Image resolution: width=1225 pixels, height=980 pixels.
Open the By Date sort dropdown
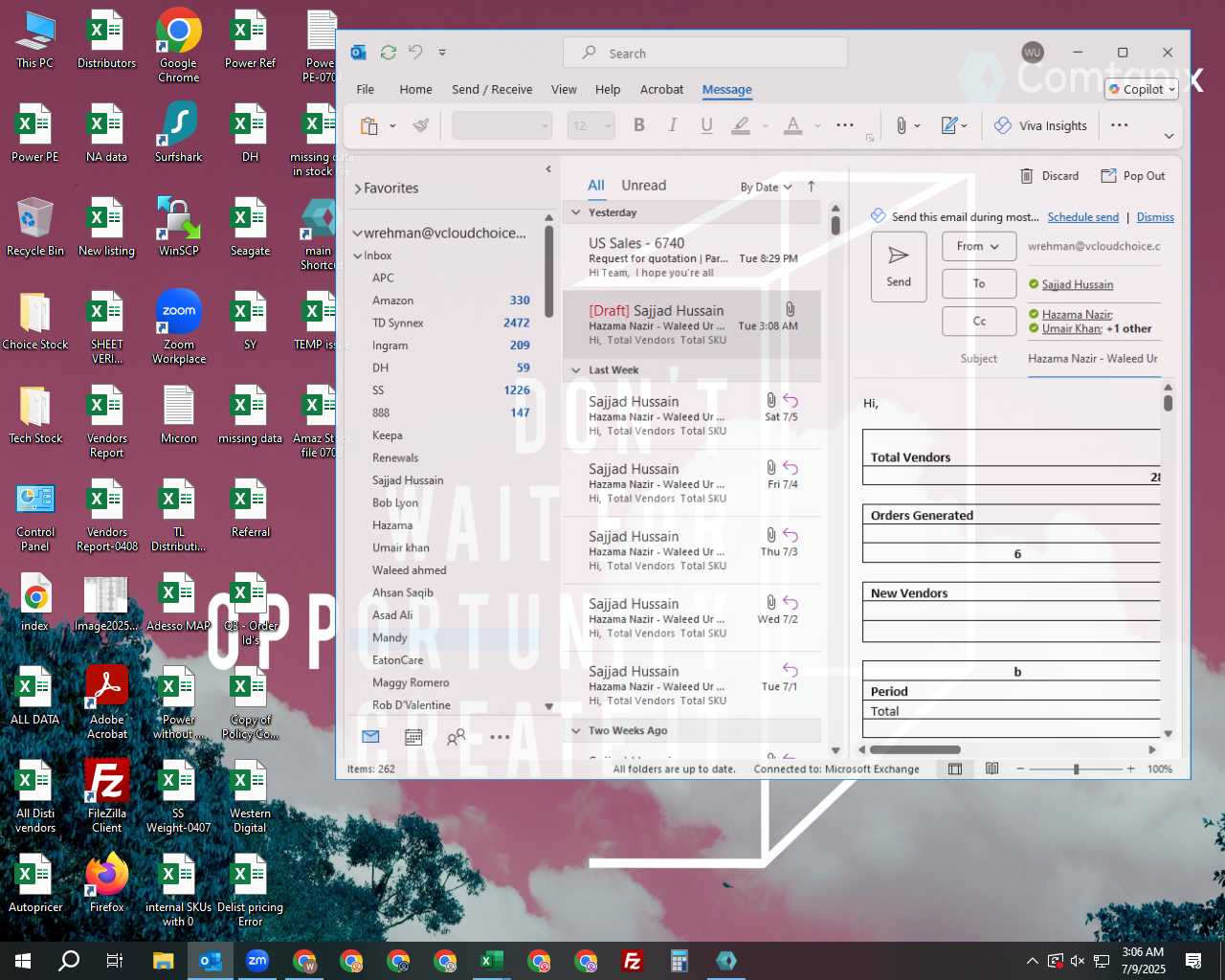766,187
